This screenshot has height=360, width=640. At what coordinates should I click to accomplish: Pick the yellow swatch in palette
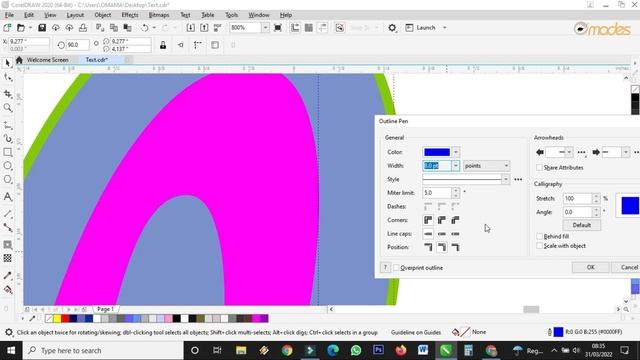coord(57,318)
